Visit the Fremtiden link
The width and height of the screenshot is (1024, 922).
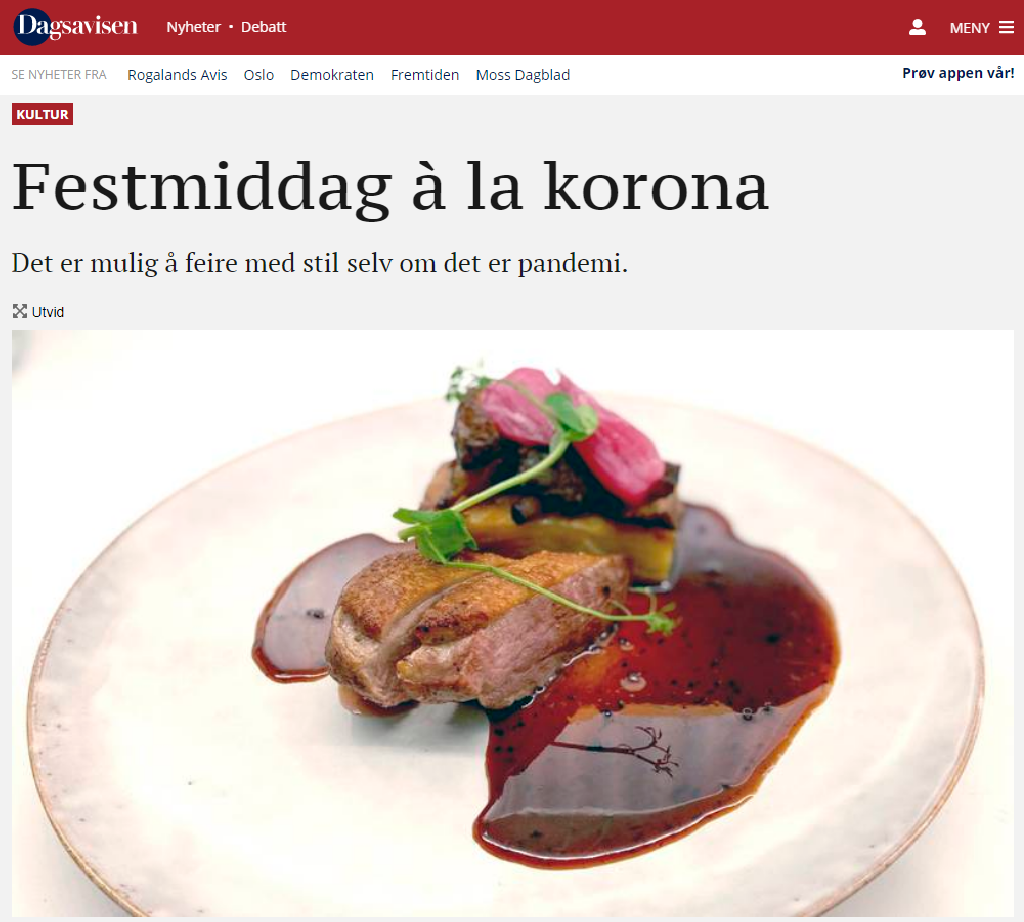click(x=425, y=75)
